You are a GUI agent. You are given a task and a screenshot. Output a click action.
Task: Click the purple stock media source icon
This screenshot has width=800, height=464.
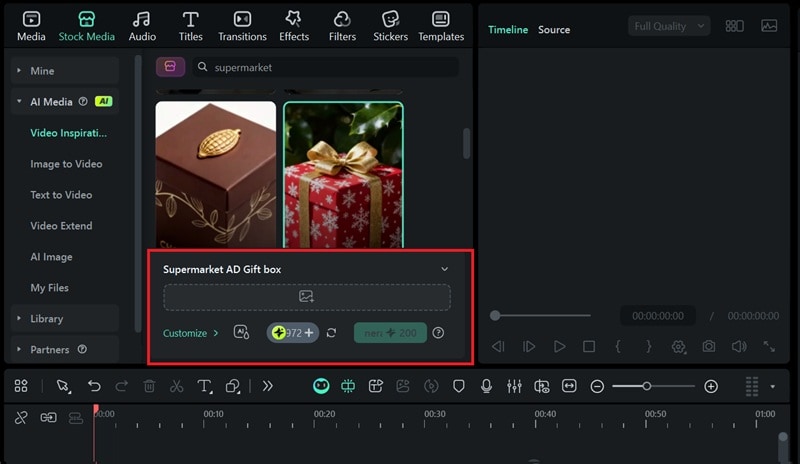(170, 67)
